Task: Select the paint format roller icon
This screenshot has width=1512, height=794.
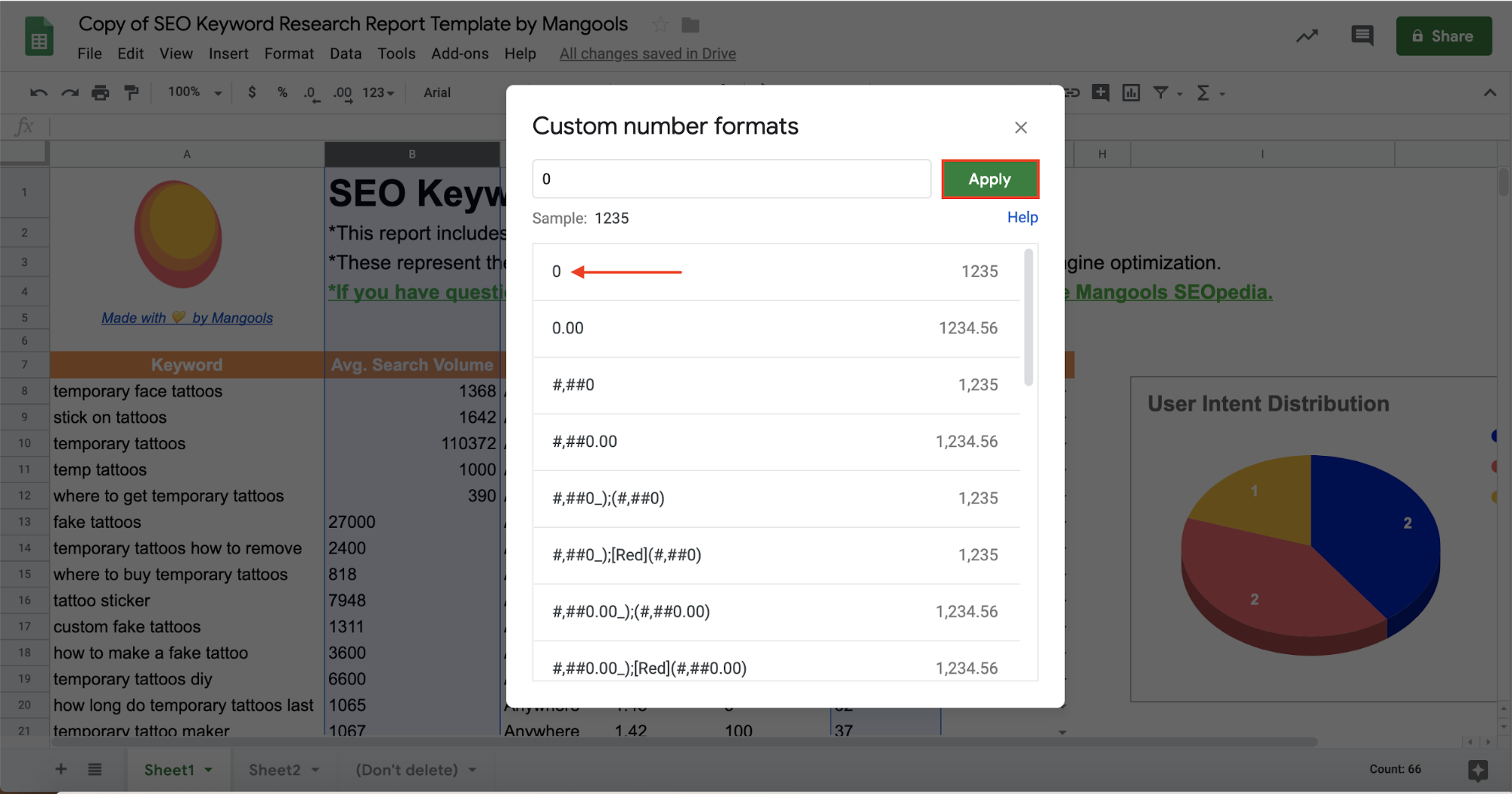Action: click(131, 93)
